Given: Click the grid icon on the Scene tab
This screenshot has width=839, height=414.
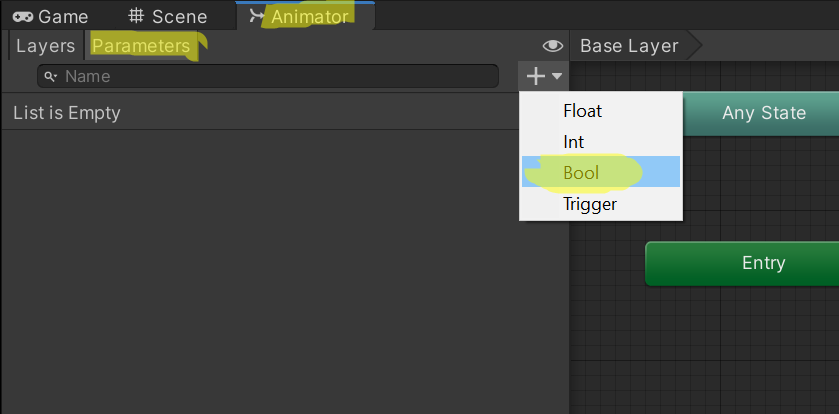Looking at the screenshot, I should pyautogui.click(x=137, y=17).
